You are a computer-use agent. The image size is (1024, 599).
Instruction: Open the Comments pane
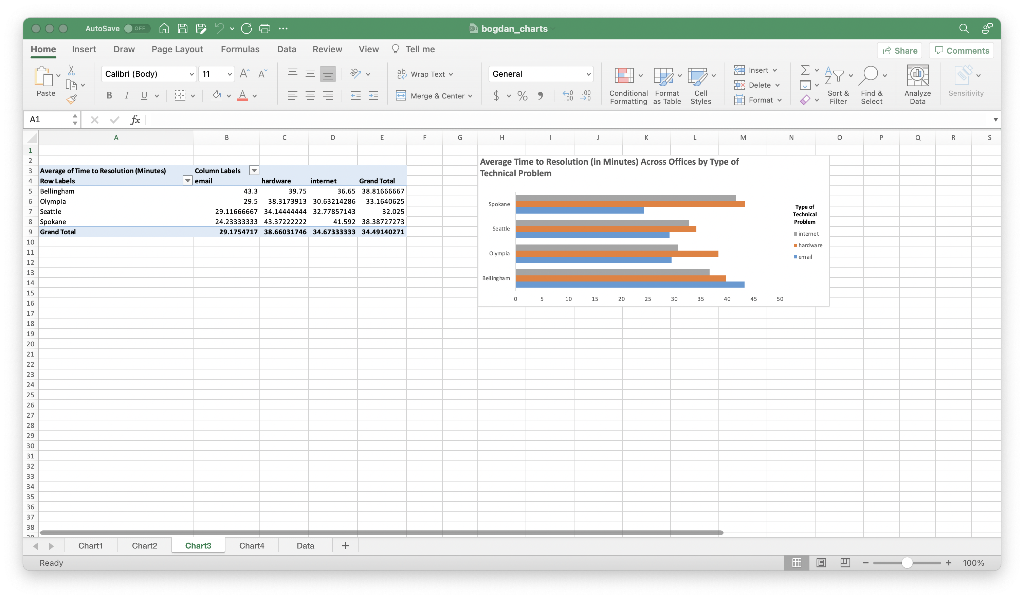coord(961,50)
